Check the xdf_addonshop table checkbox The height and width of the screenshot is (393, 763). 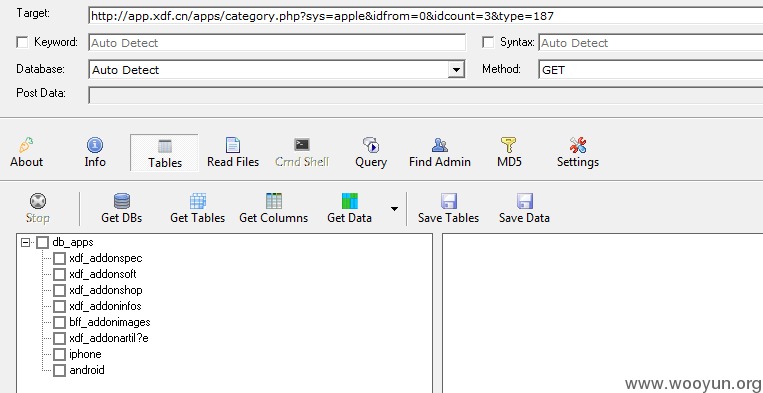[59, 290]
